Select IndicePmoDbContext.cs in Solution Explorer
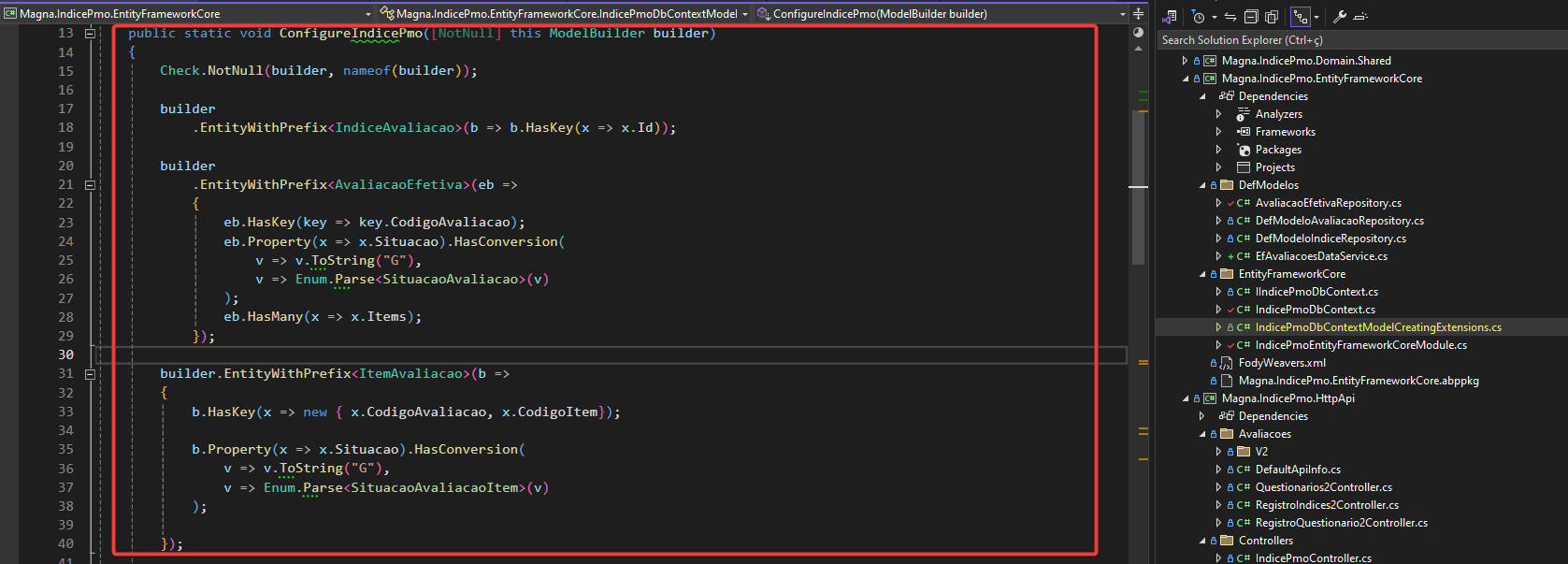The height and width of the screenshot is (564, 1568). click(1315, 310)
